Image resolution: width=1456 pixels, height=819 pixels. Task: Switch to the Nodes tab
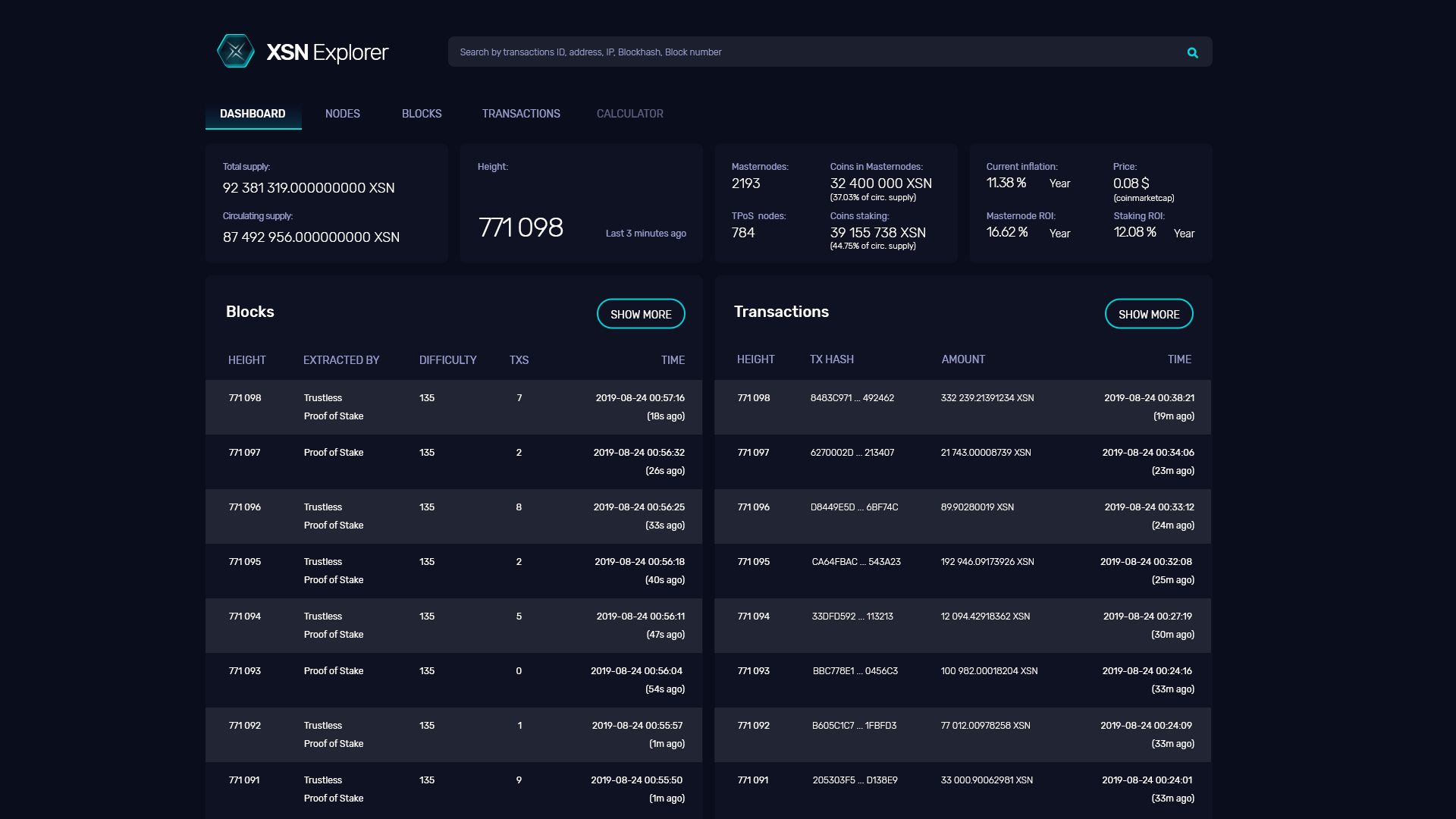[x=343, y=114]
